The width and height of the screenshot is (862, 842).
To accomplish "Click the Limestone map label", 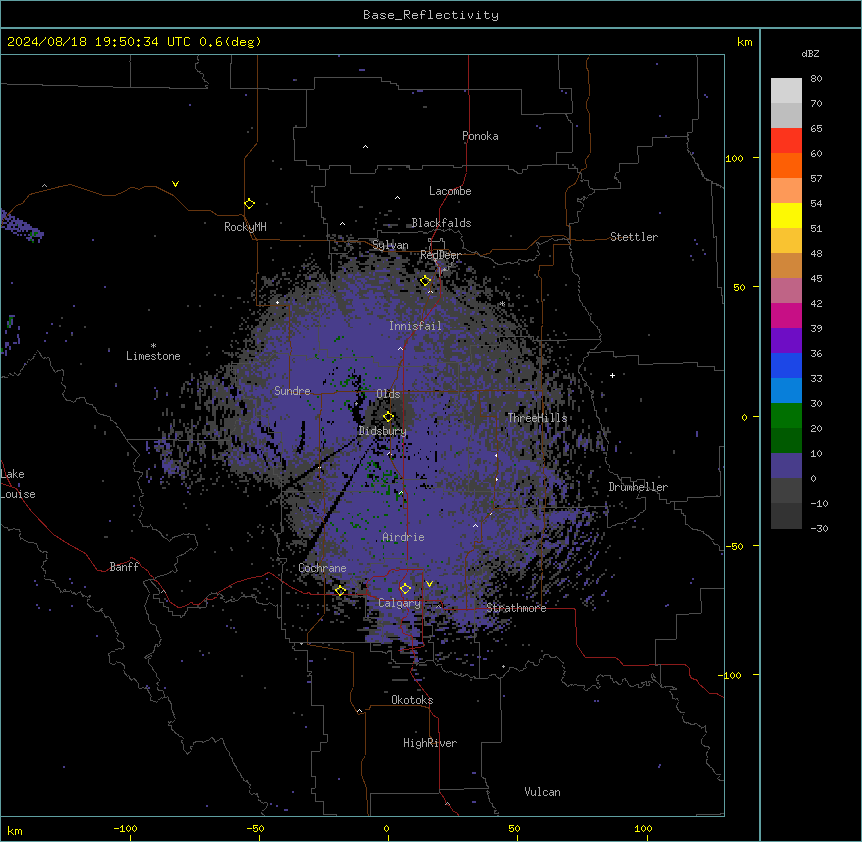I will (x=153, y=356).
